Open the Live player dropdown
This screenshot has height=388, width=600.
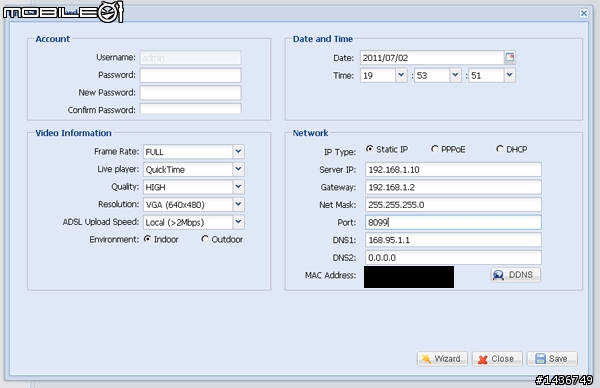238,169
